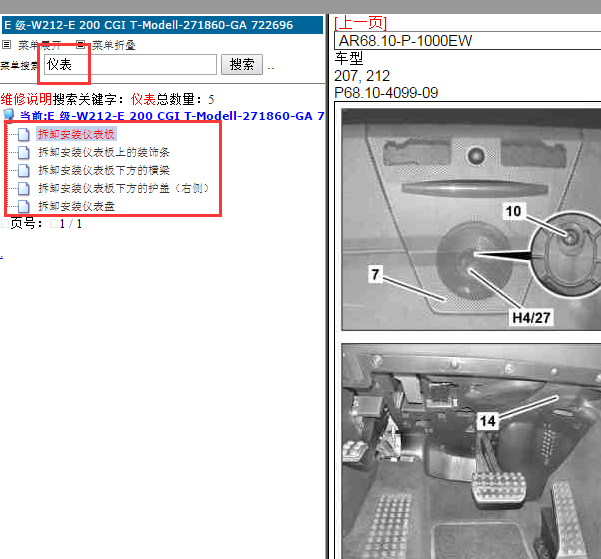
Task: Select 拆卸安装仪表板 tree item
Action: 76,134
